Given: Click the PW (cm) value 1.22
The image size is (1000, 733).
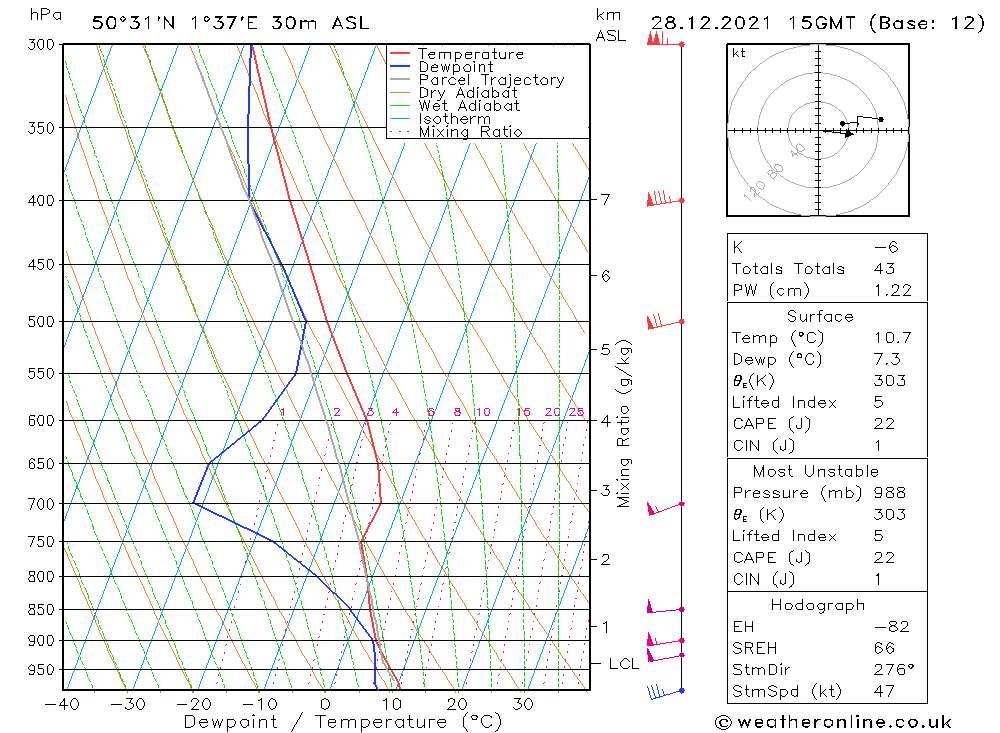Looking at the screenshot, I should tap(893, 290).
